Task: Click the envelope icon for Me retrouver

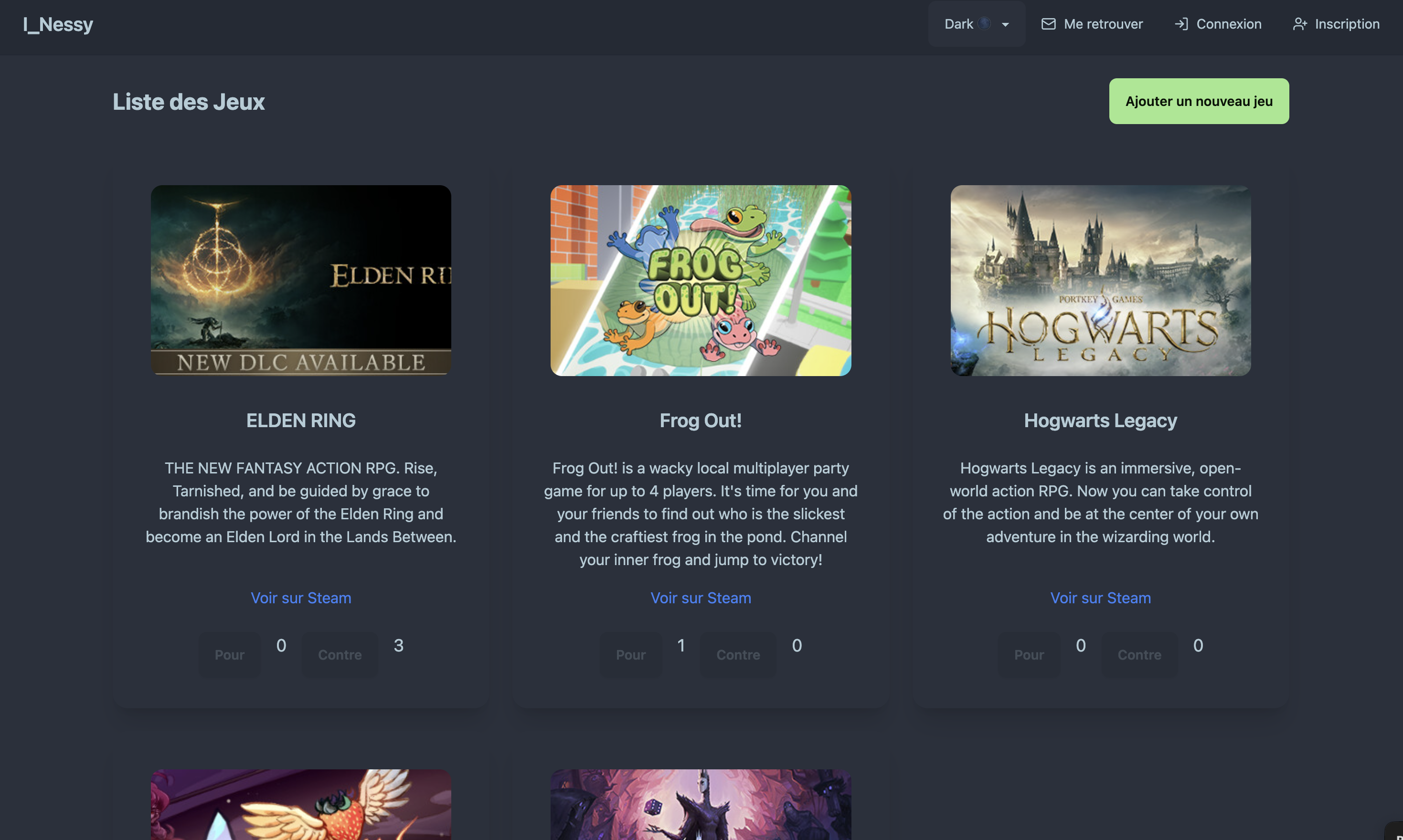Action: 1048,24
